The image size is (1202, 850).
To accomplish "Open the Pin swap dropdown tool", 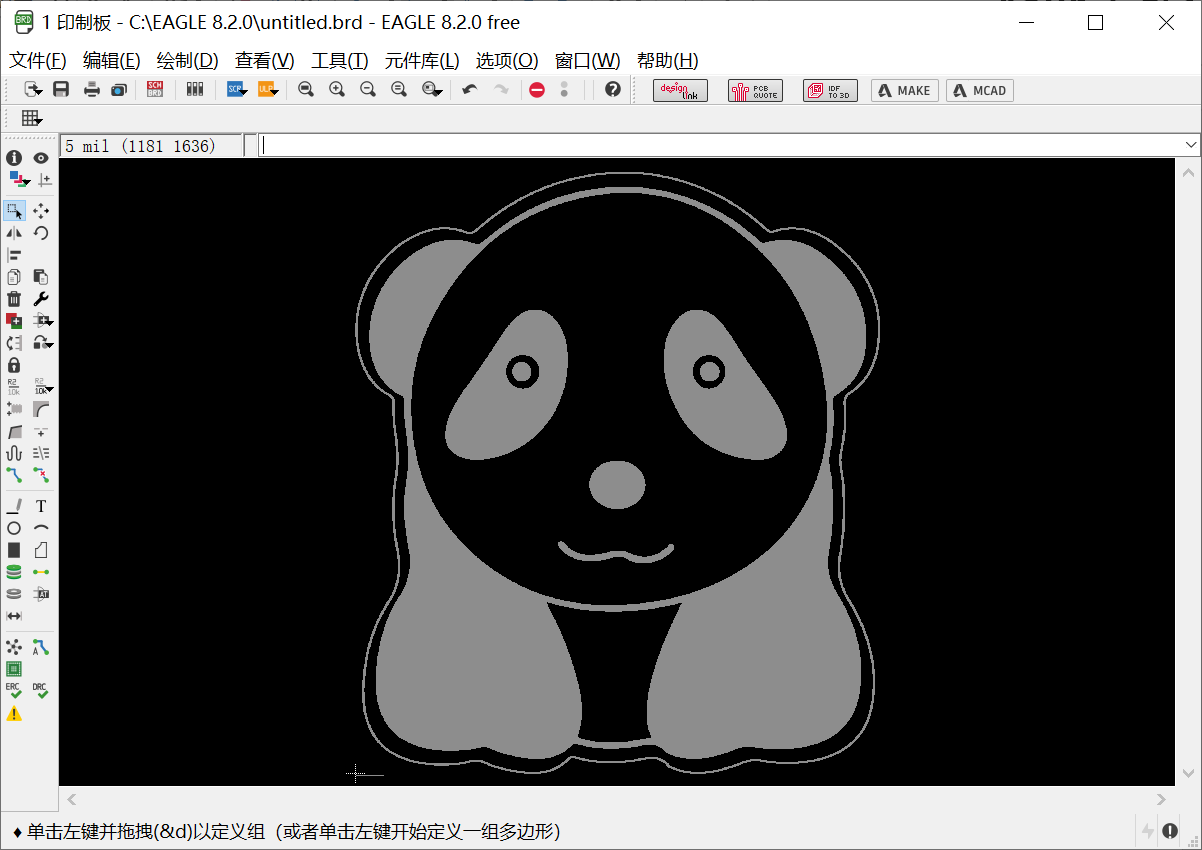I will [43, 321].
